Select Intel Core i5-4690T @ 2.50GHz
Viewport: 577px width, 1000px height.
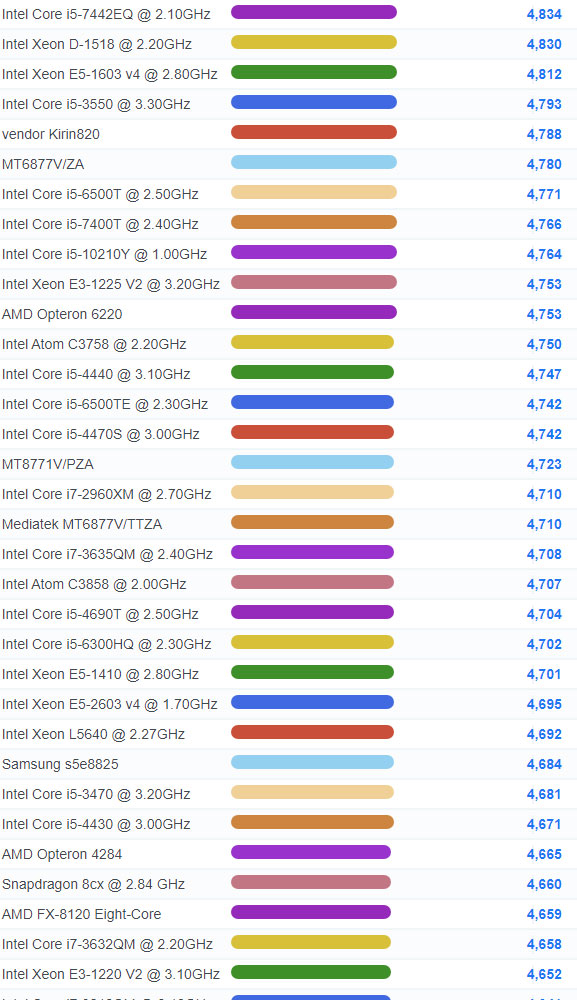100,614
